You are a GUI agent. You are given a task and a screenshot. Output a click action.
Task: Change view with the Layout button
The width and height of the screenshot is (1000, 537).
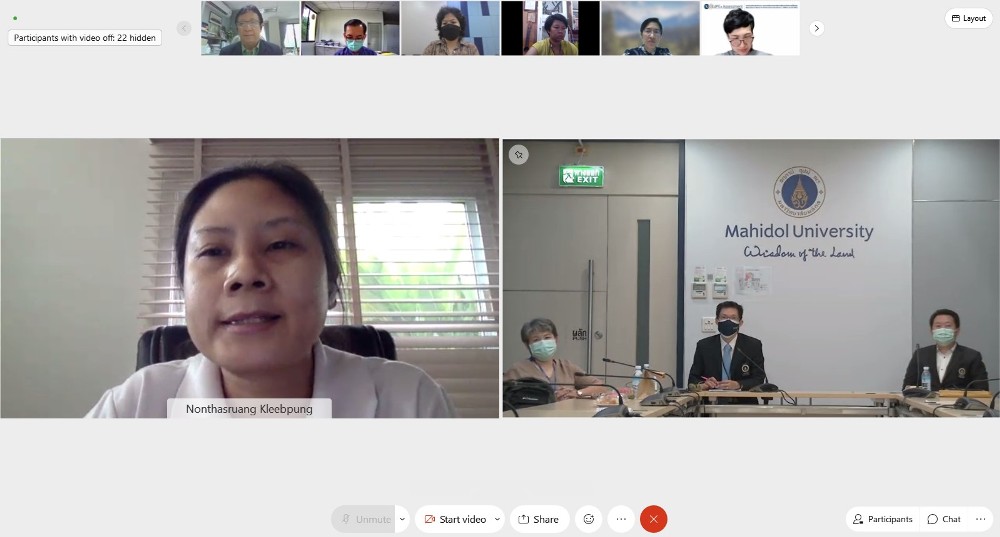[x=969, y=18]
